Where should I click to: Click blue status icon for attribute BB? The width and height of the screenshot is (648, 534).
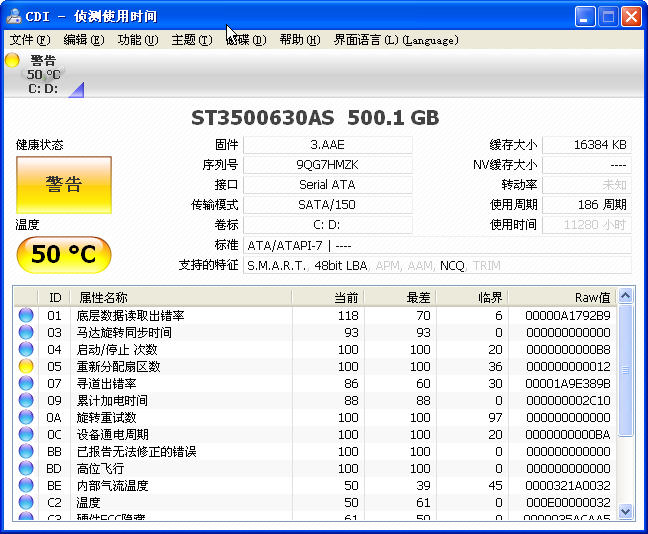[x=26, y=452]
